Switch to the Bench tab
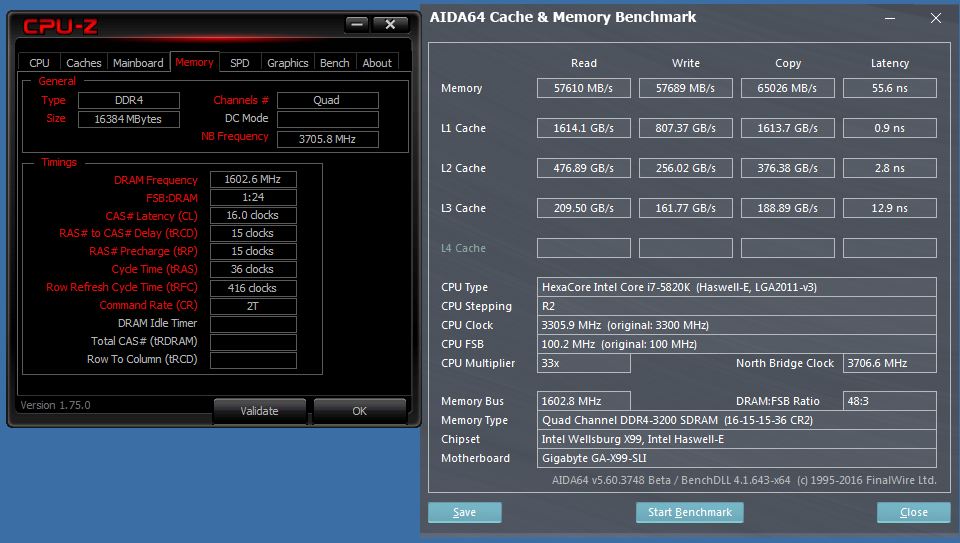This screenshot has width=960, height=543. pos(334,63)
